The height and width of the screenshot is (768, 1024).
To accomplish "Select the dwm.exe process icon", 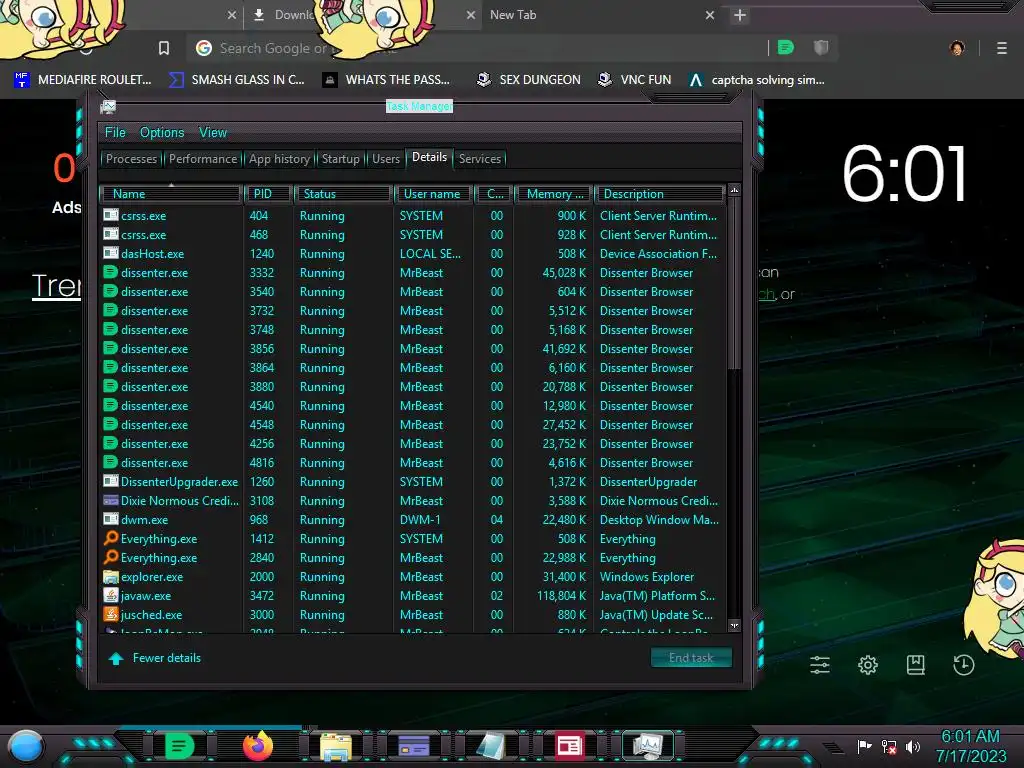I will click(110, 519).
